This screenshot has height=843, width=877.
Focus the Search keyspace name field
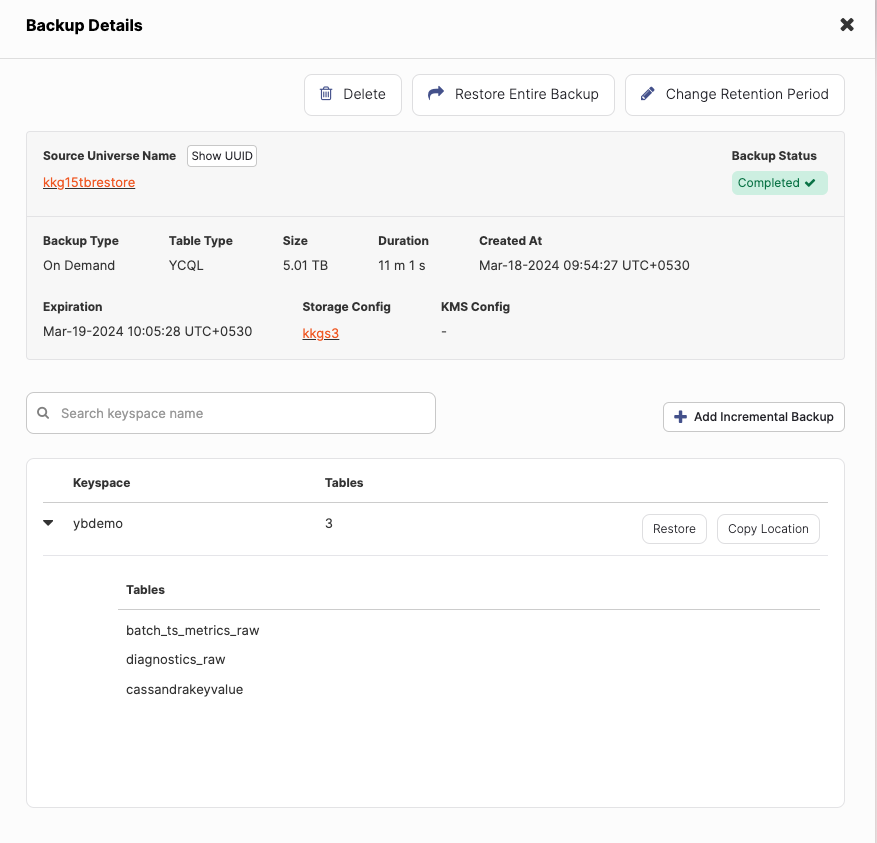tap(240, 413)
